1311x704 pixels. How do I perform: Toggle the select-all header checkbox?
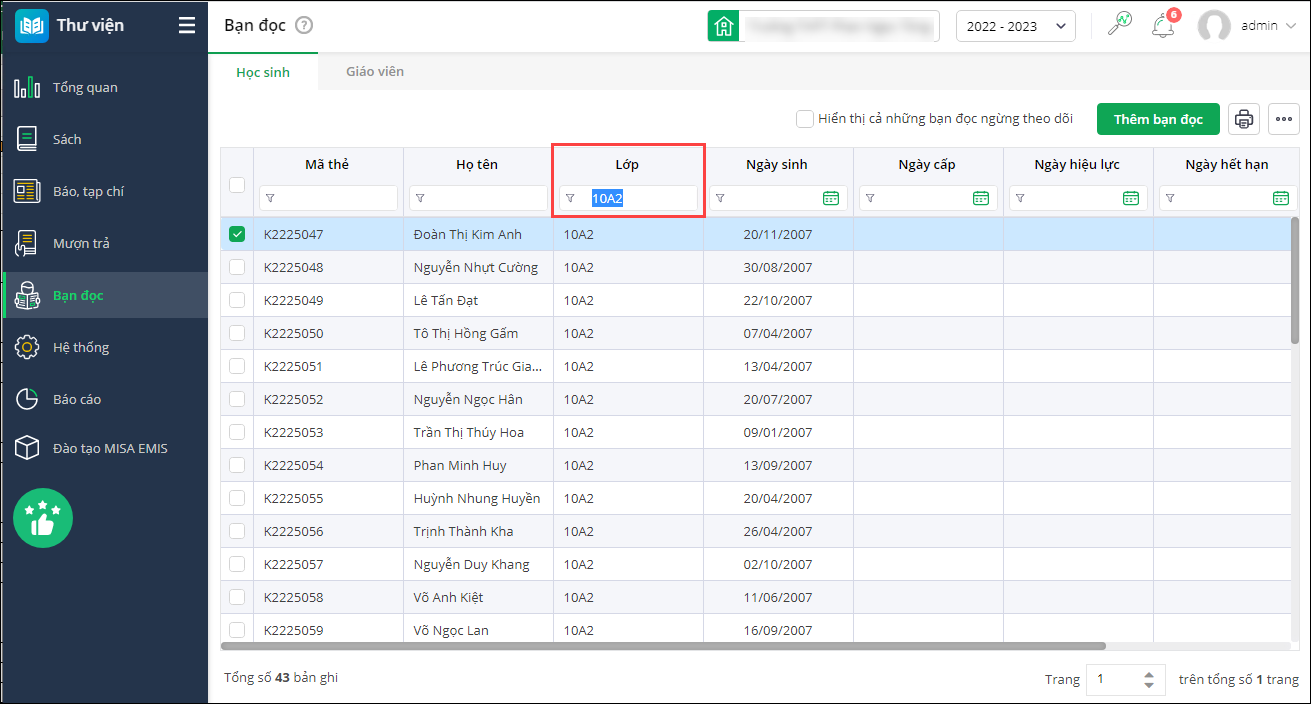237,184
